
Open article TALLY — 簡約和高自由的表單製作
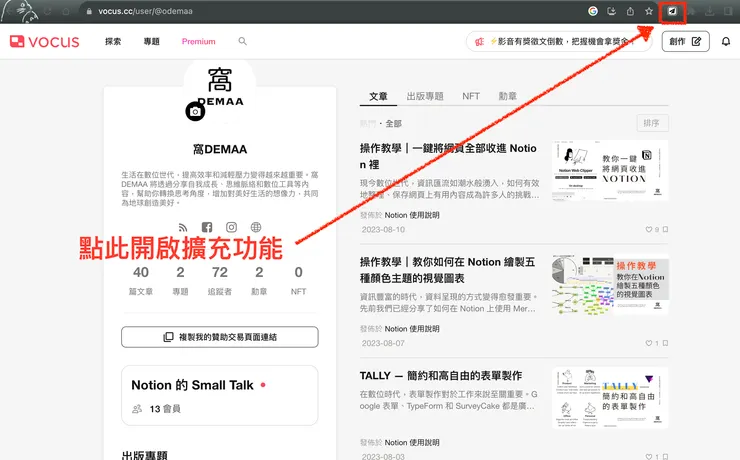(441, 376)
